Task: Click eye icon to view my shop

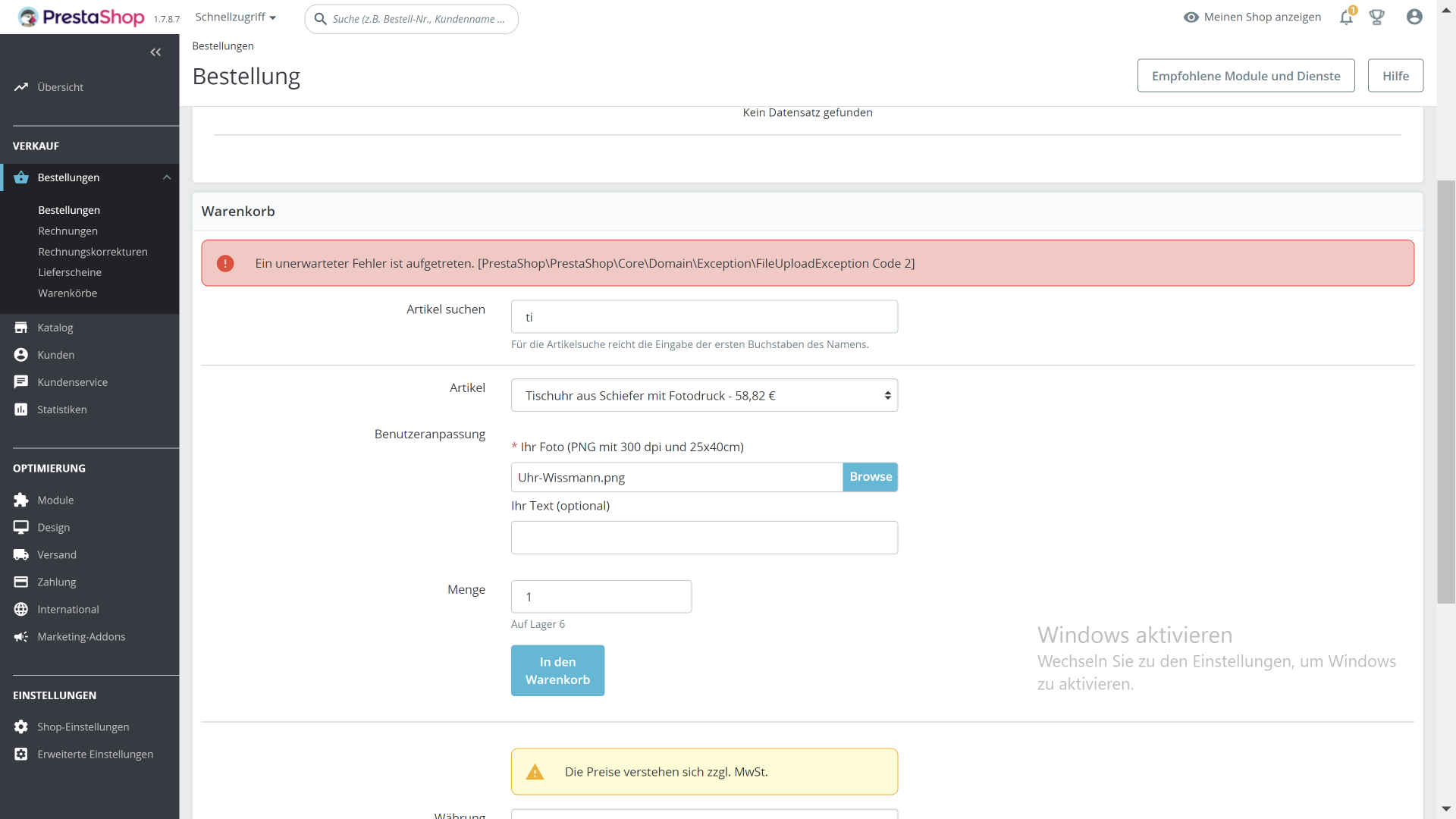Action: tap(1191, 17)
